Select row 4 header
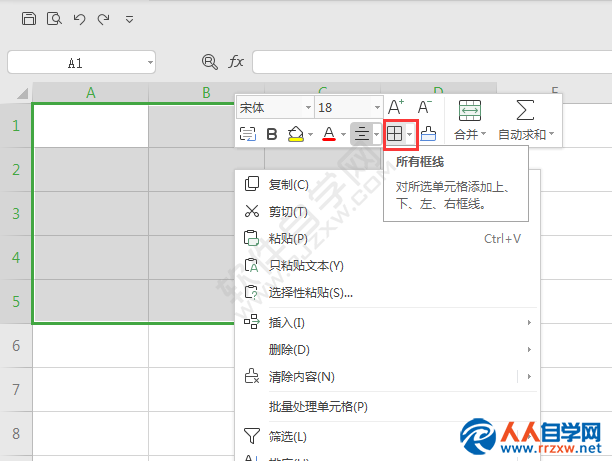612x461 pixels. click(16, 258)
